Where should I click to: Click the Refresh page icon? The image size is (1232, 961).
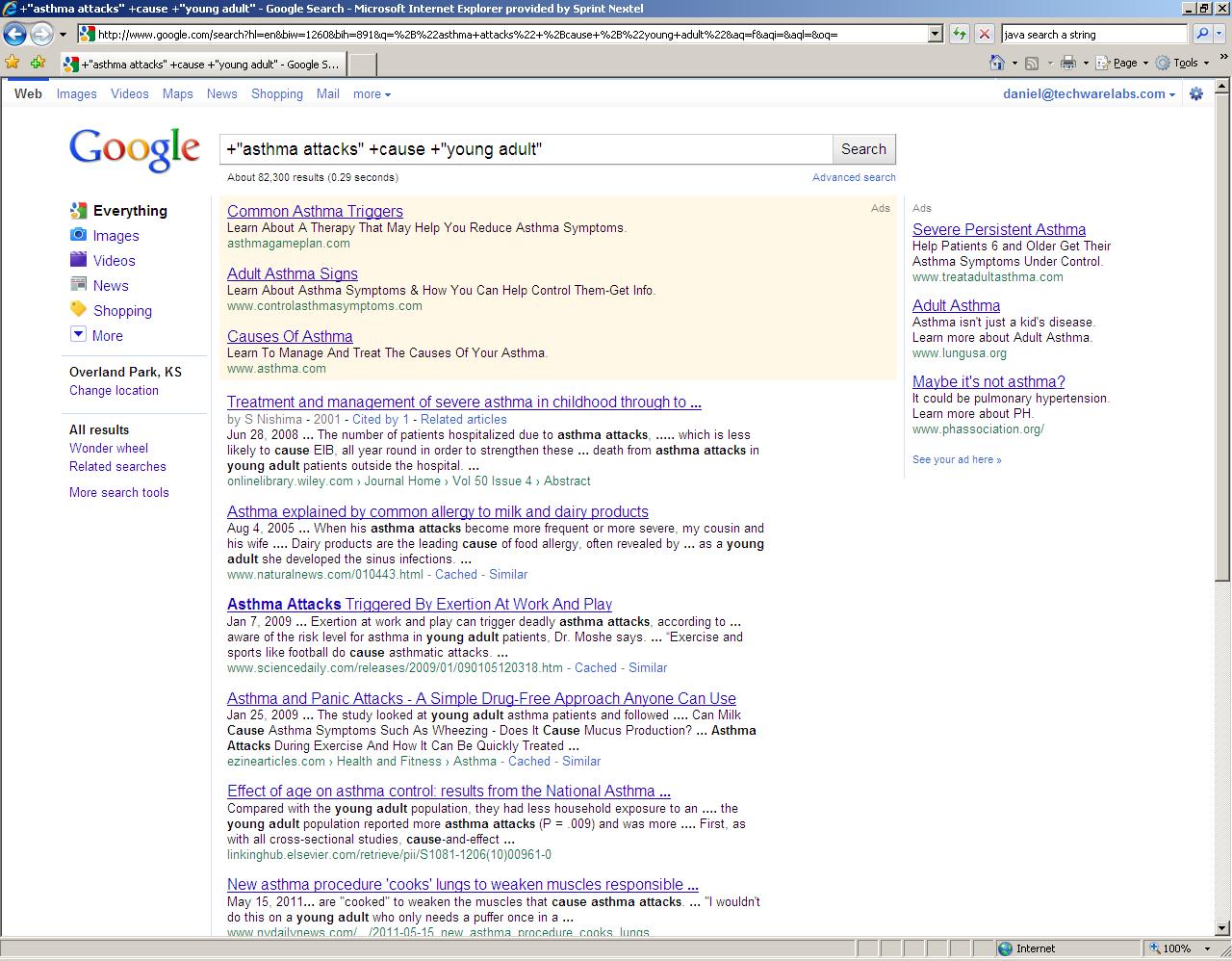[959, 34]
